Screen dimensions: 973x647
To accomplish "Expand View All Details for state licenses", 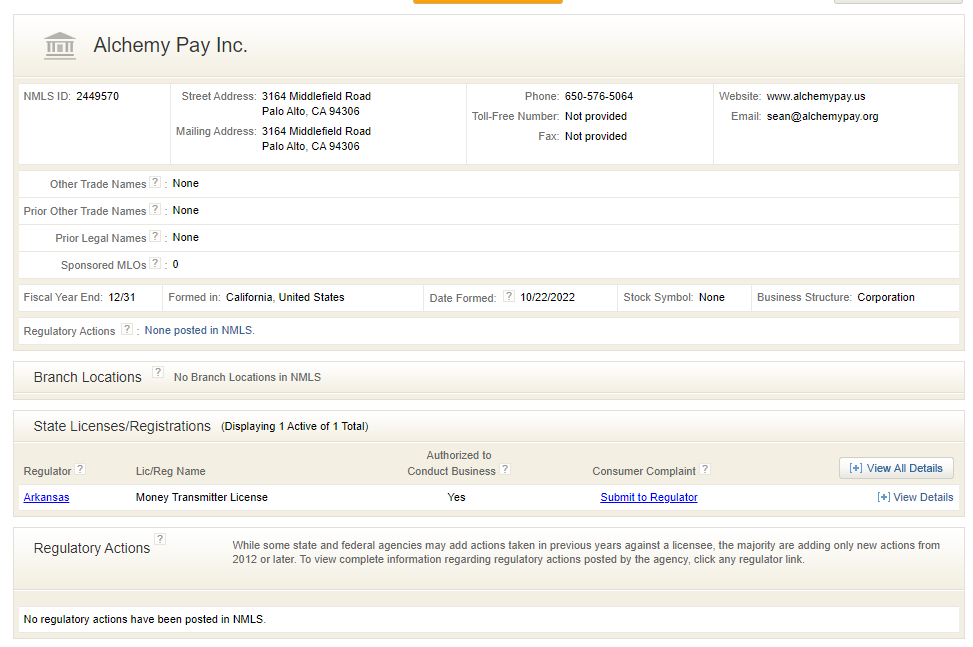I will point(895,467).
